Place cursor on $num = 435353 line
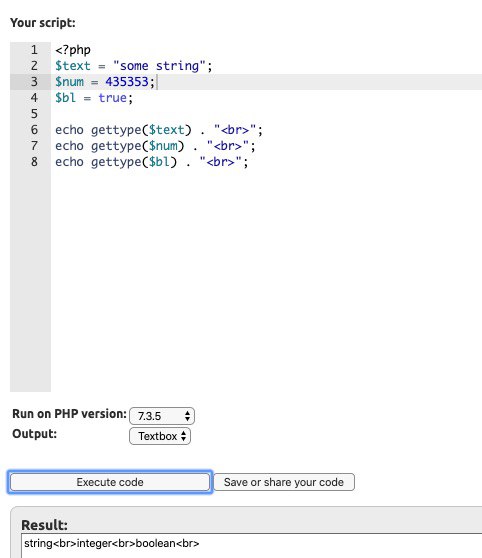The width and height of the screenshot is (482, 558). [x=105, y=82]
